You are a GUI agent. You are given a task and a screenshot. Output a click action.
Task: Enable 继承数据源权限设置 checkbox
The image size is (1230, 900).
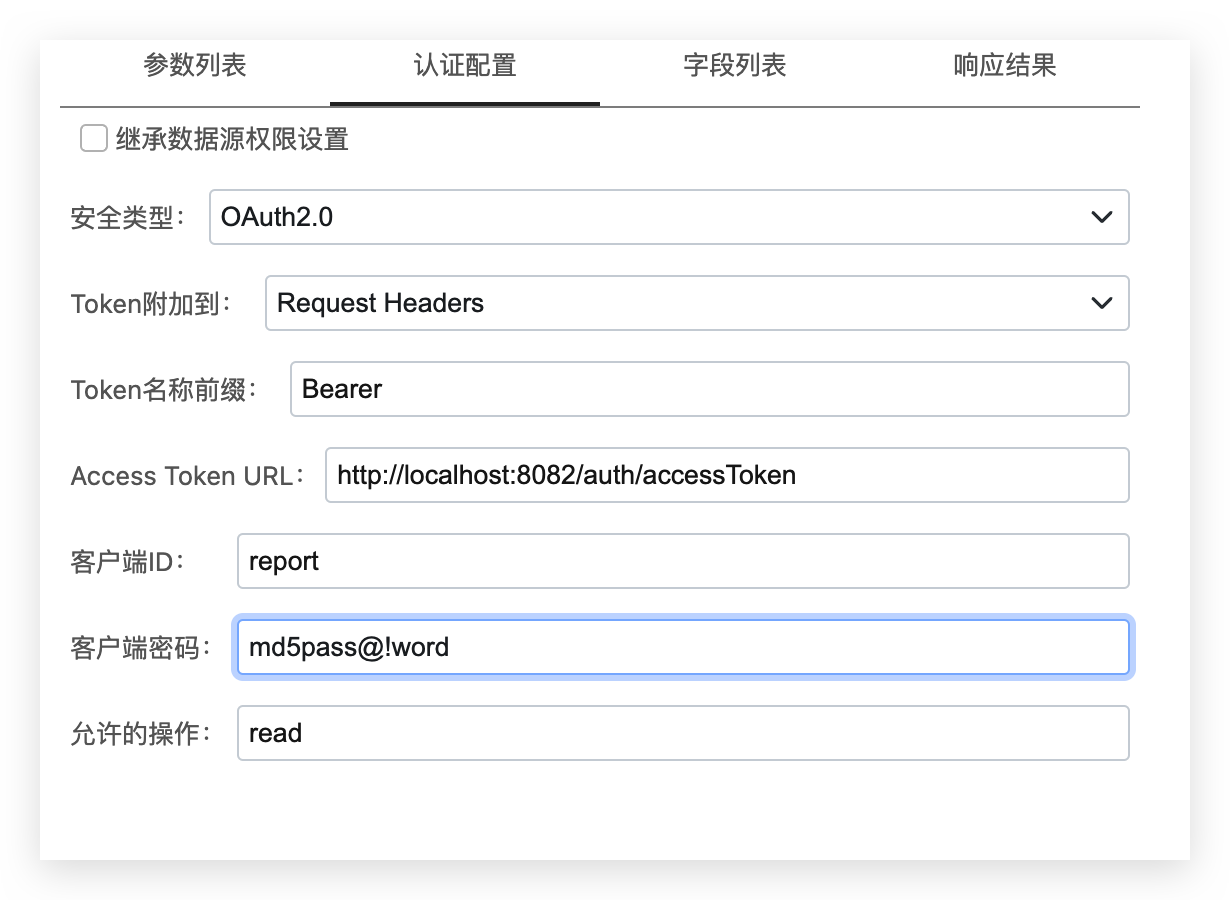(94, 138)
